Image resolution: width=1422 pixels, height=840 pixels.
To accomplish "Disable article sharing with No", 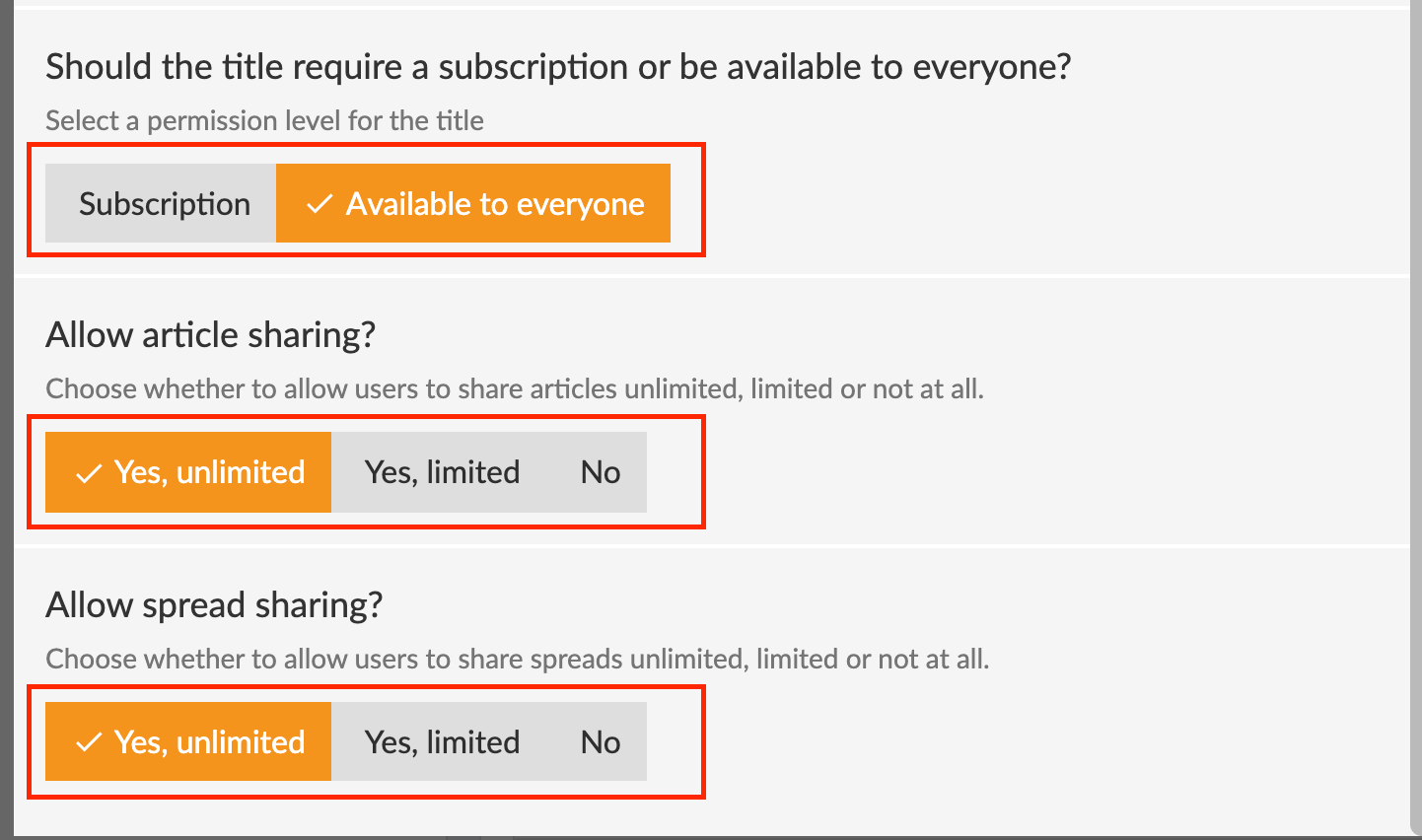I will 600,473.
